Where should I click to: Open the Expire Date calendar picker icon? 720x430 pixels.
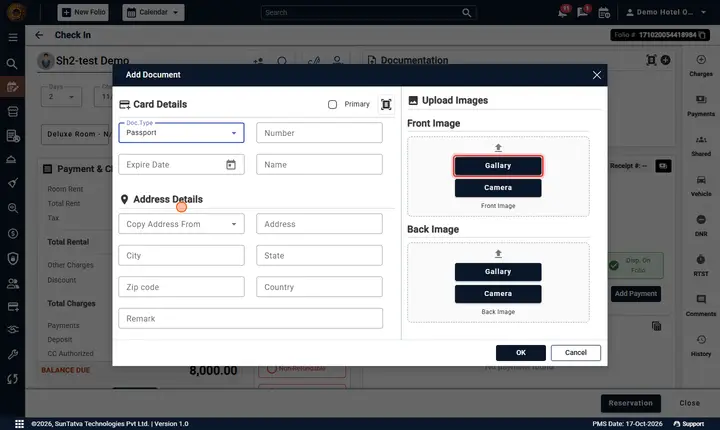pyautogui.click(x=231, y=164)
